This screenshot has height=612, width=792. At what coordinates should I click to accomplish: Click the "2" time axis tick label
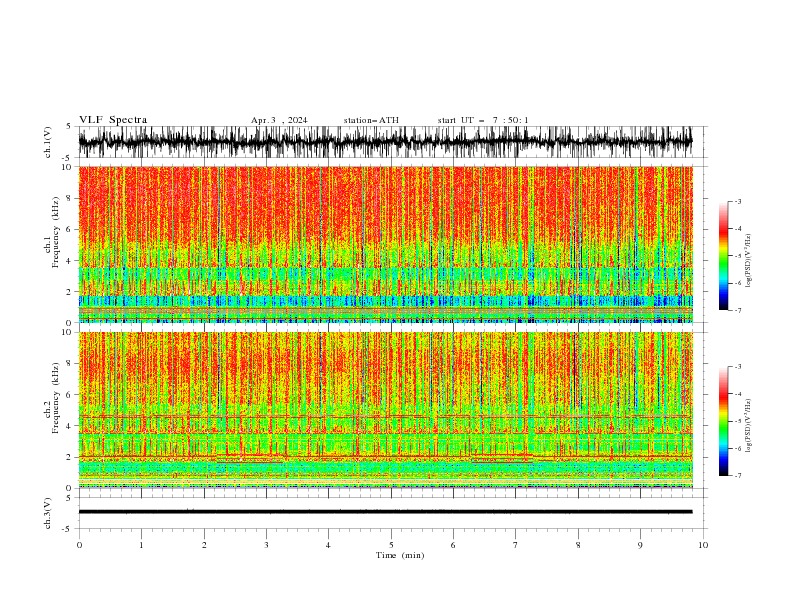(x=204, y=545)
